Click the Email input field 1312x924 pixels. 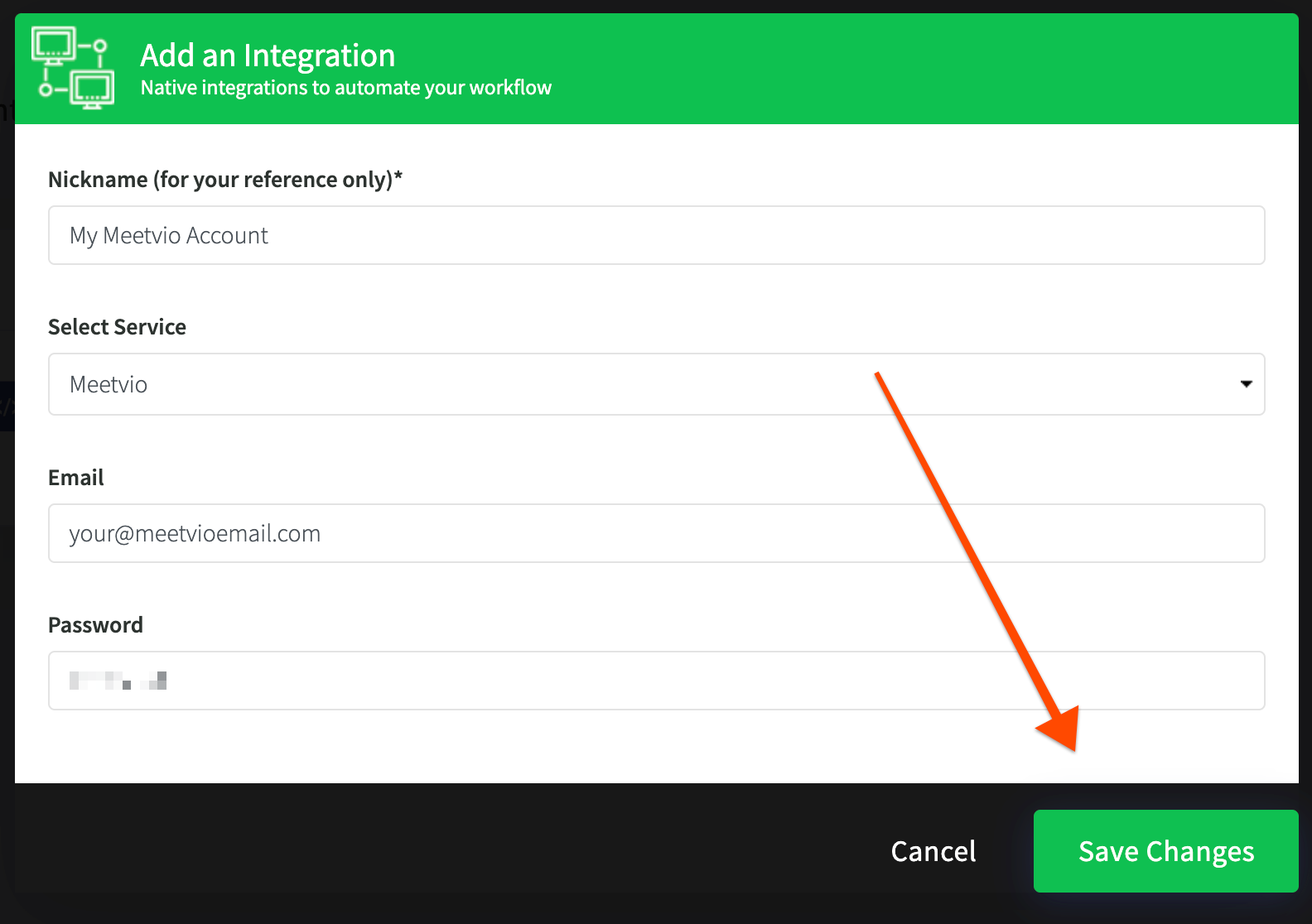point(656,533)
